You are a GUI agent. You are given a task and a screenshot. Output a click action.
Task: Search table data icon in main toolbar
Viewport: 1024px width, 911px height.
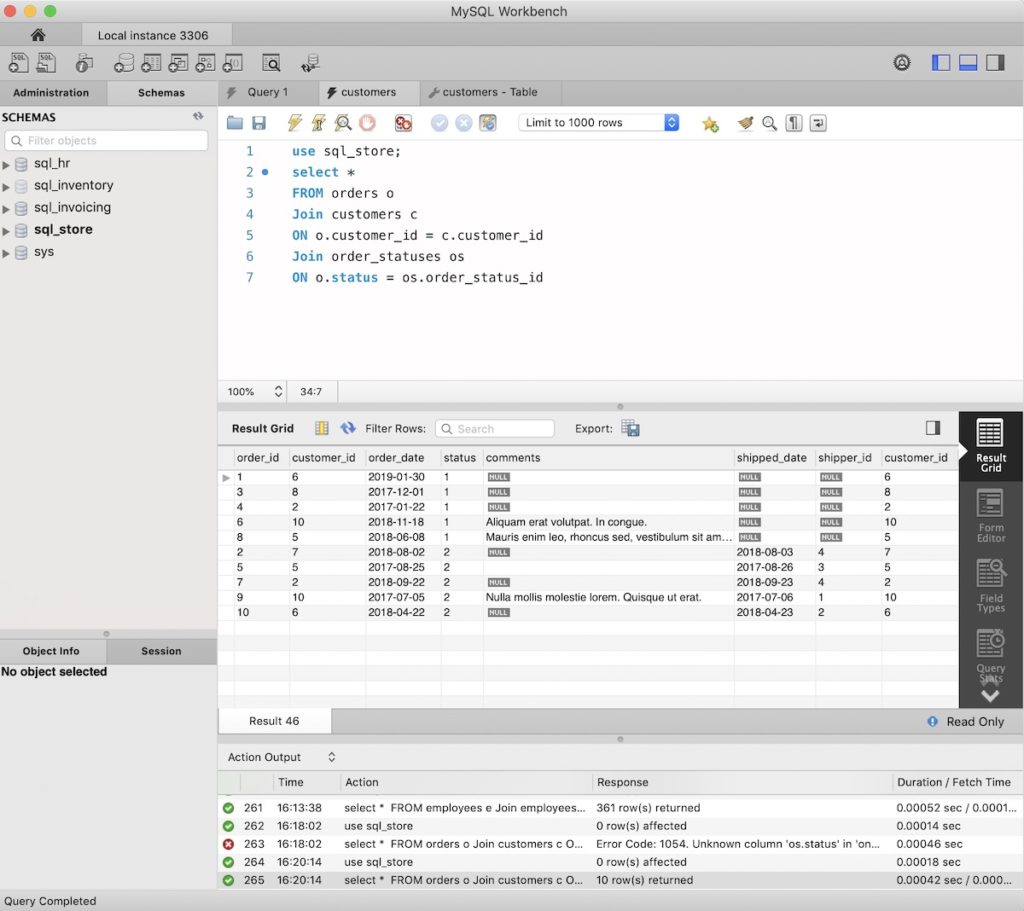[271, 63]
